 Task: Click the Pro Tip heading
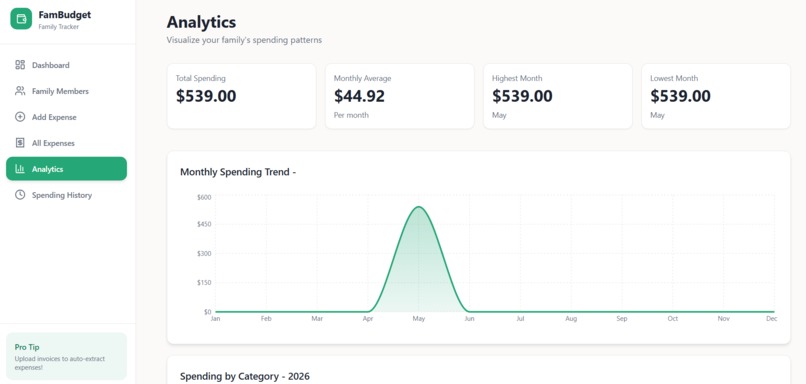click(x=27, y=347)
